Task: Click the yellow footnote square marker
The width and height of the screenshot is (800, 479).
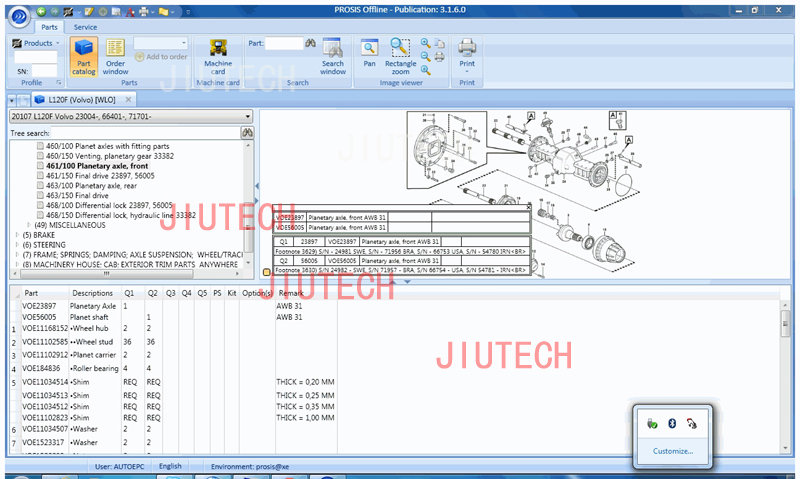Action: tap(266, 272)
